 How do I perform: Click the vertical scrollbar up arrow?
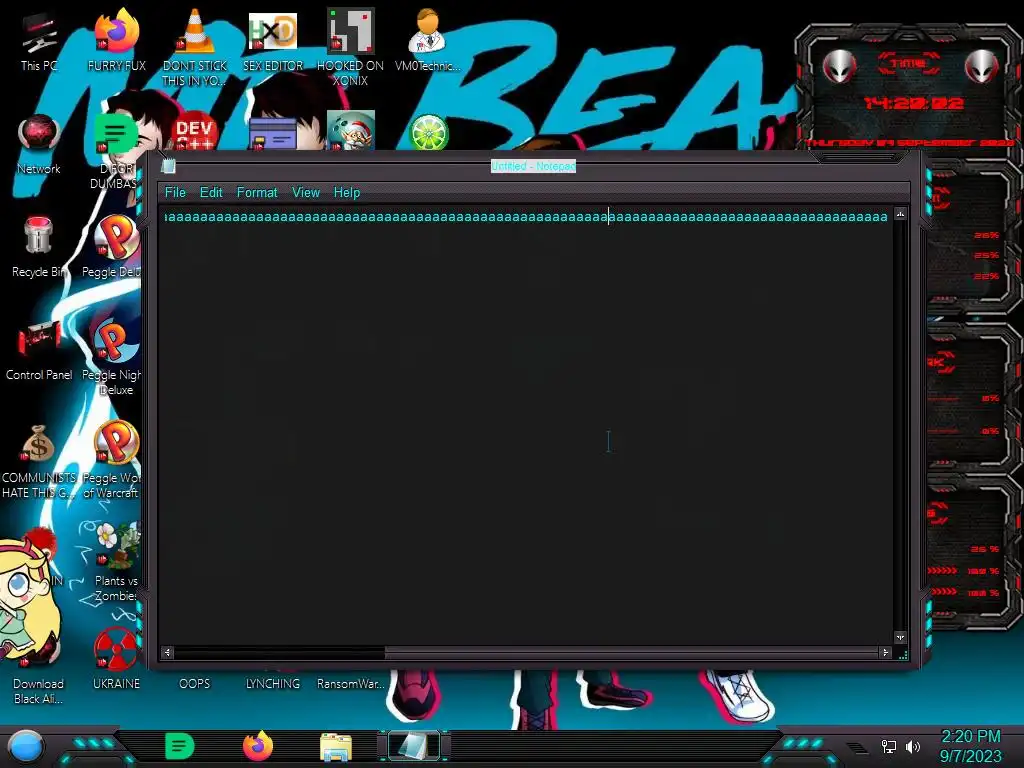[x=901, y=214]
